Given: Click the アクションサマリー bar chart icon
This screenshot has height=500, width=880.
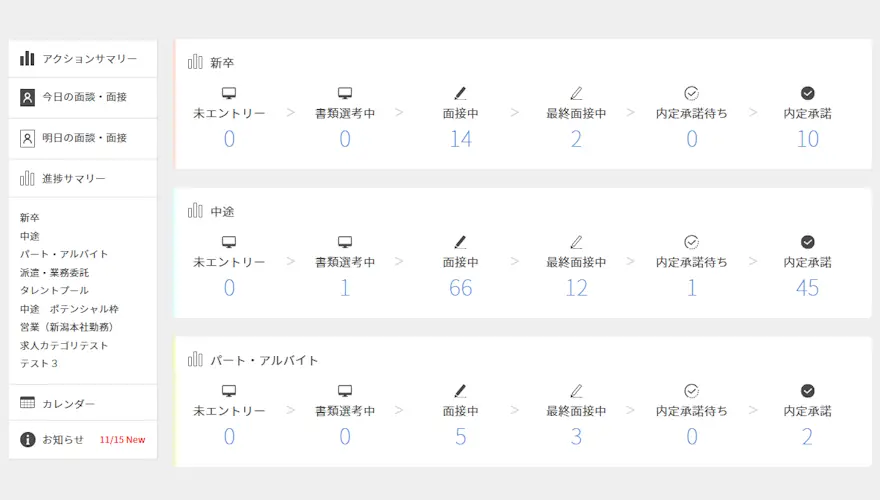Looking at the screenshot, I should [28, 58].
